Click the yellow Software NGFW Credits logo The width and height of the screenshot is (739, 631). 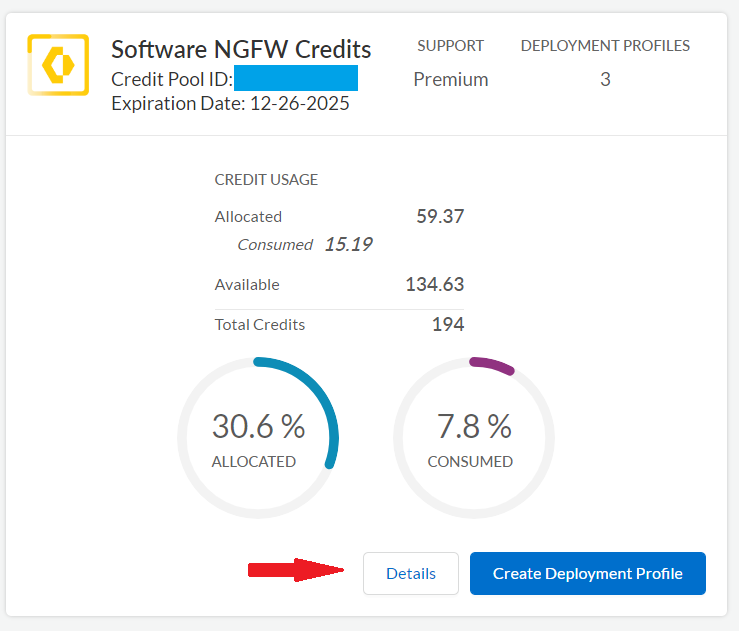pyautogui.click(x=58, y=64)
